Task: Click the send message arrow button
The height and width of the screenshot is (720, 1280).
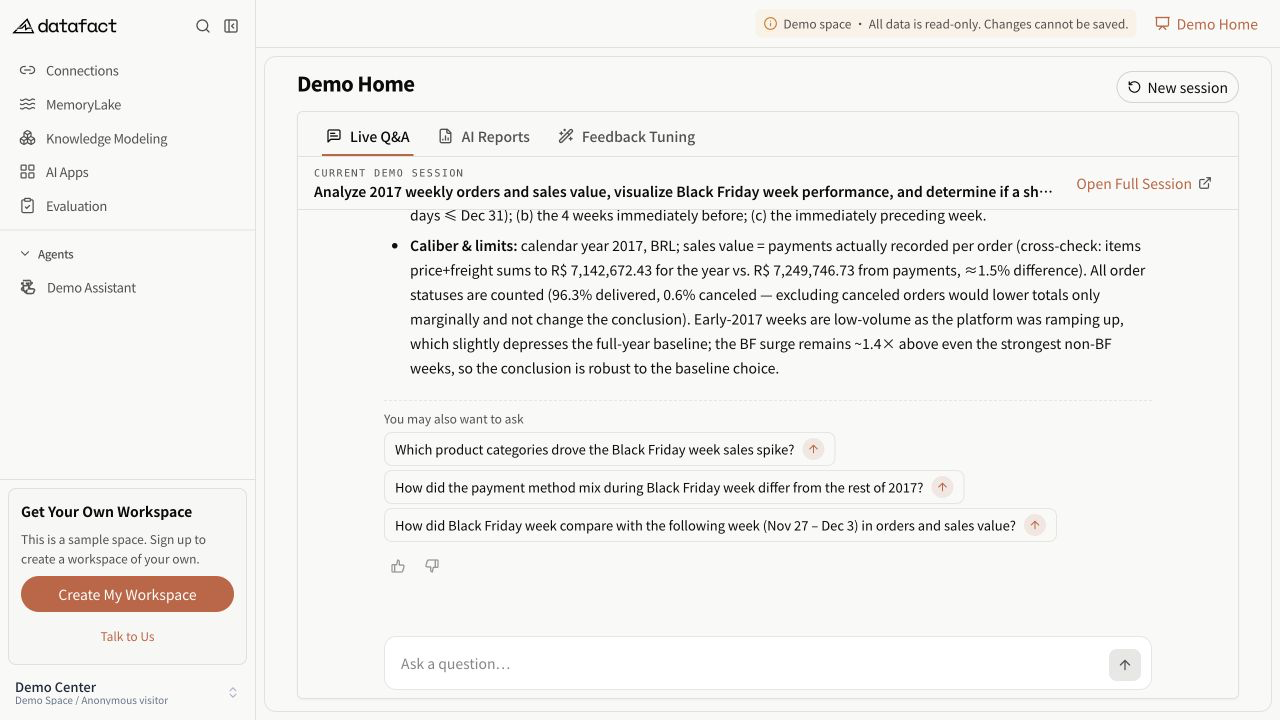Action: coord(1125,665)
